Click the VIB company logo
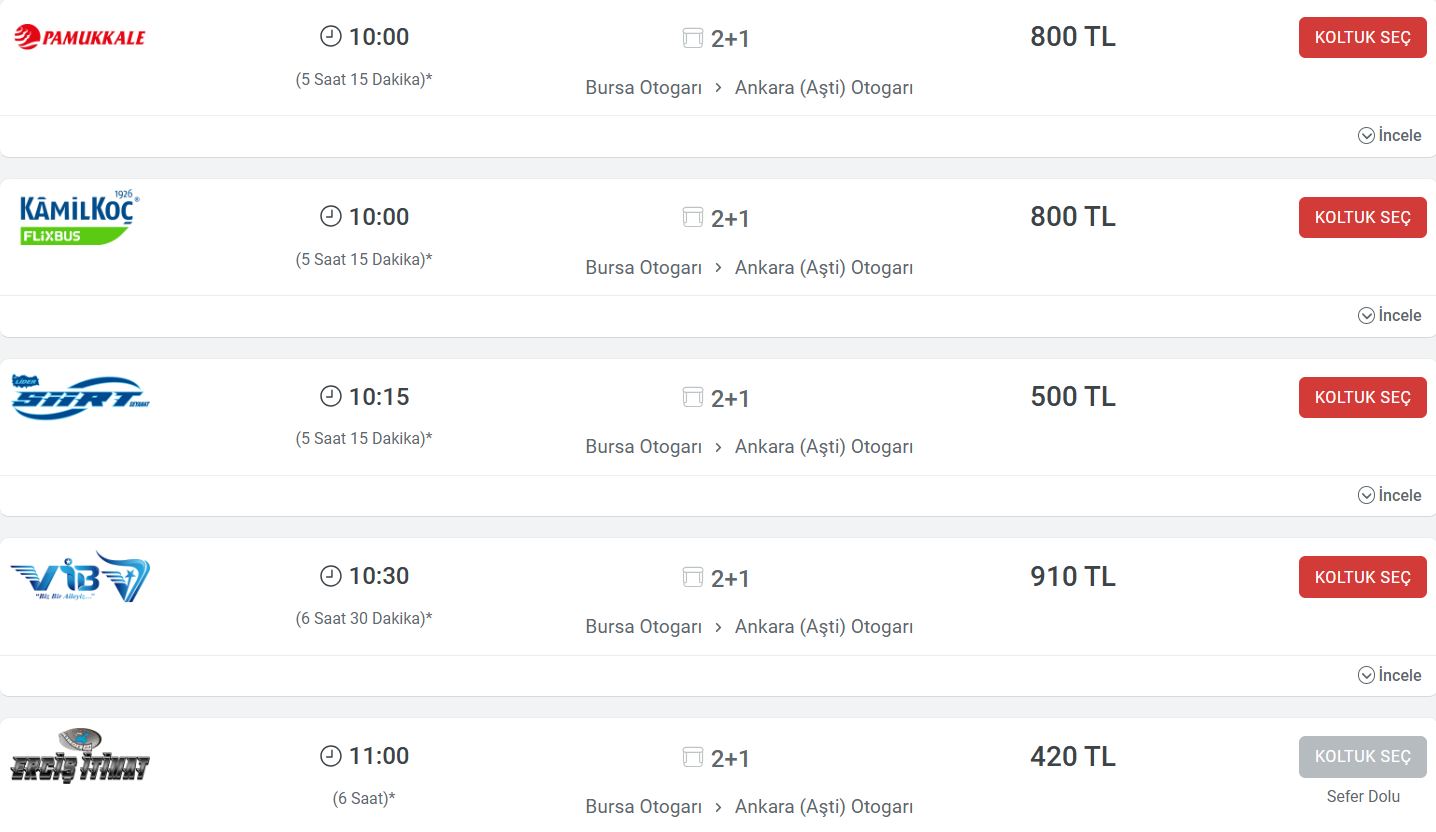Viewport: 1436px width, 832px height. (x=80, y=577)
